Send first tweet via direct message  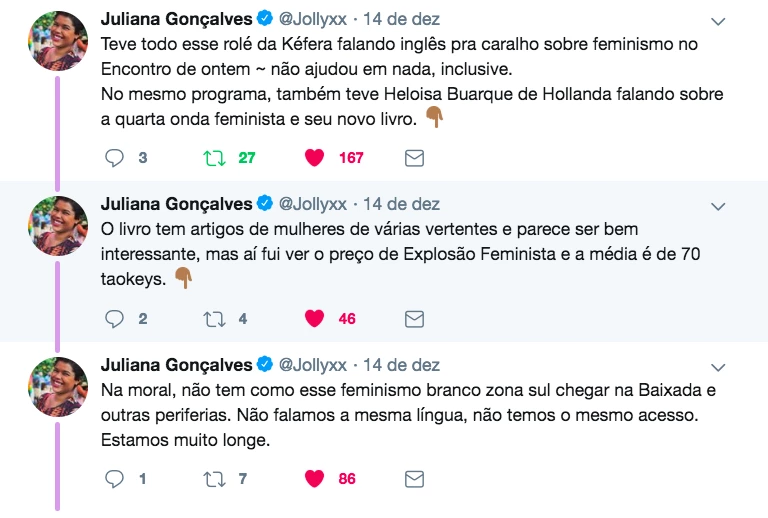click(x=413, y=158)
